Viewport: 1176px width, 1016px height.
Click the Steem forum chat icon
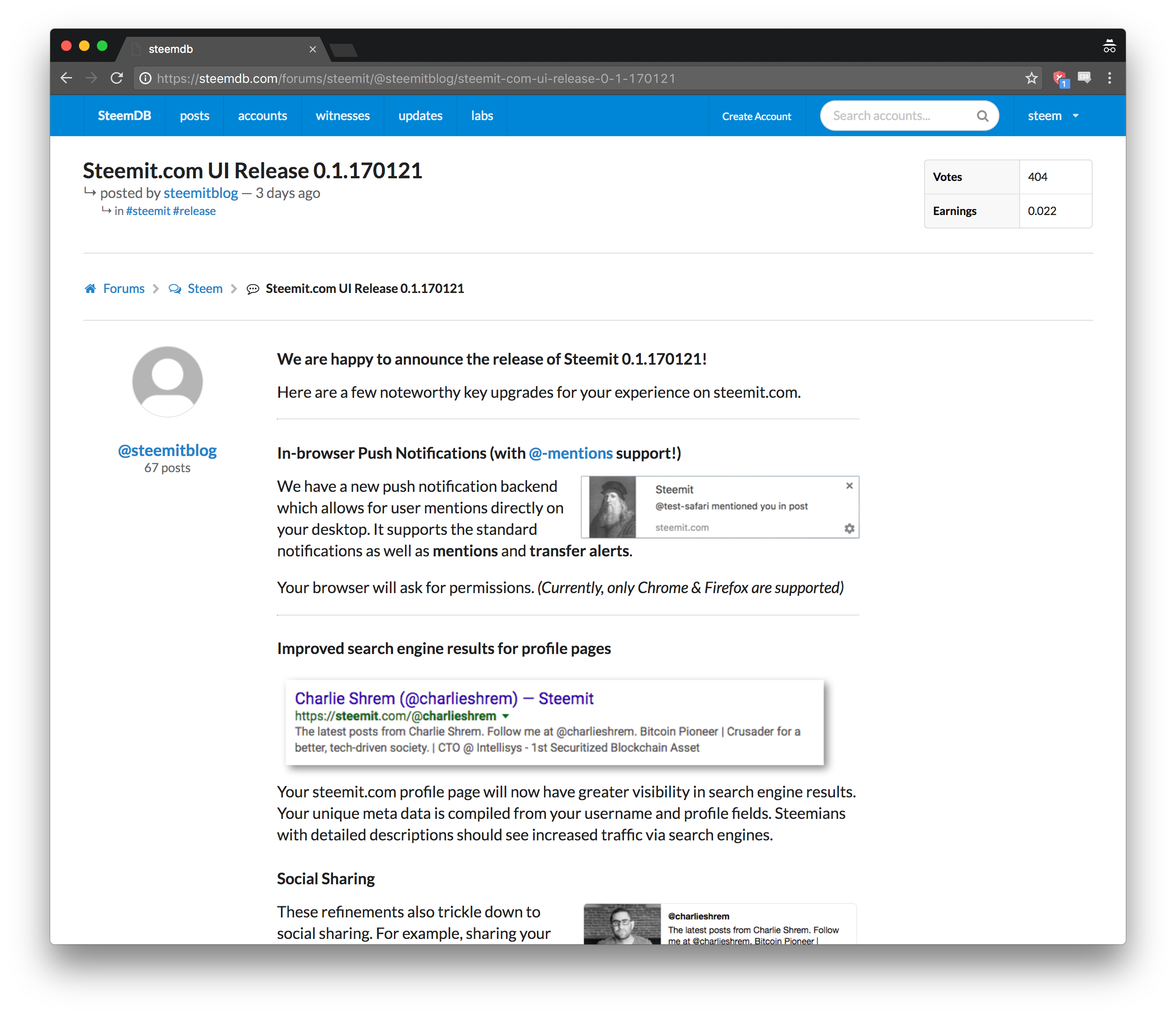[x=175, y=289]
